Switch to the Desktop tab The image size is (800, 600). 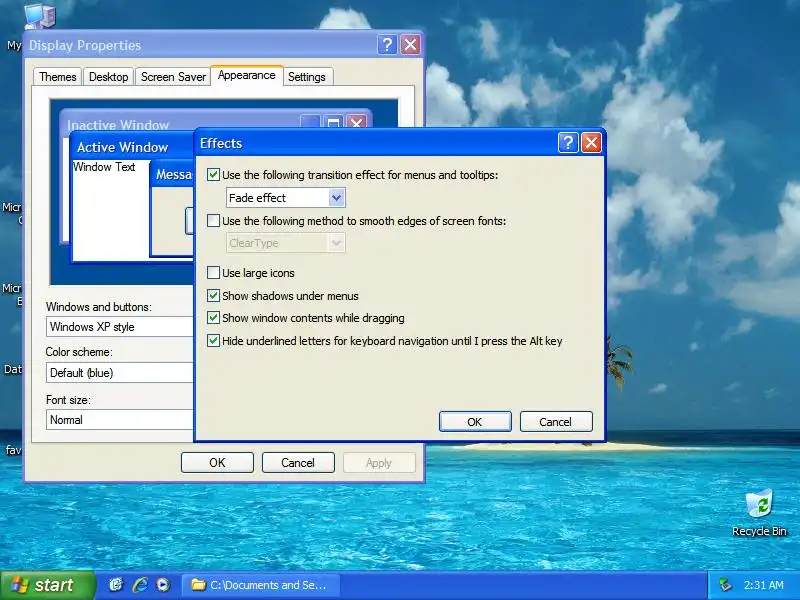tap(109, 77)
